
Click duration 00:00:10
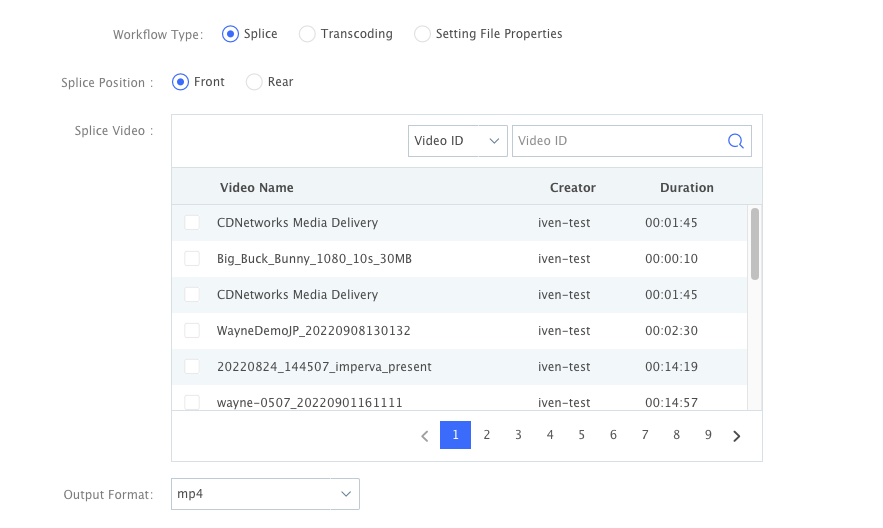tap(671, 259)
